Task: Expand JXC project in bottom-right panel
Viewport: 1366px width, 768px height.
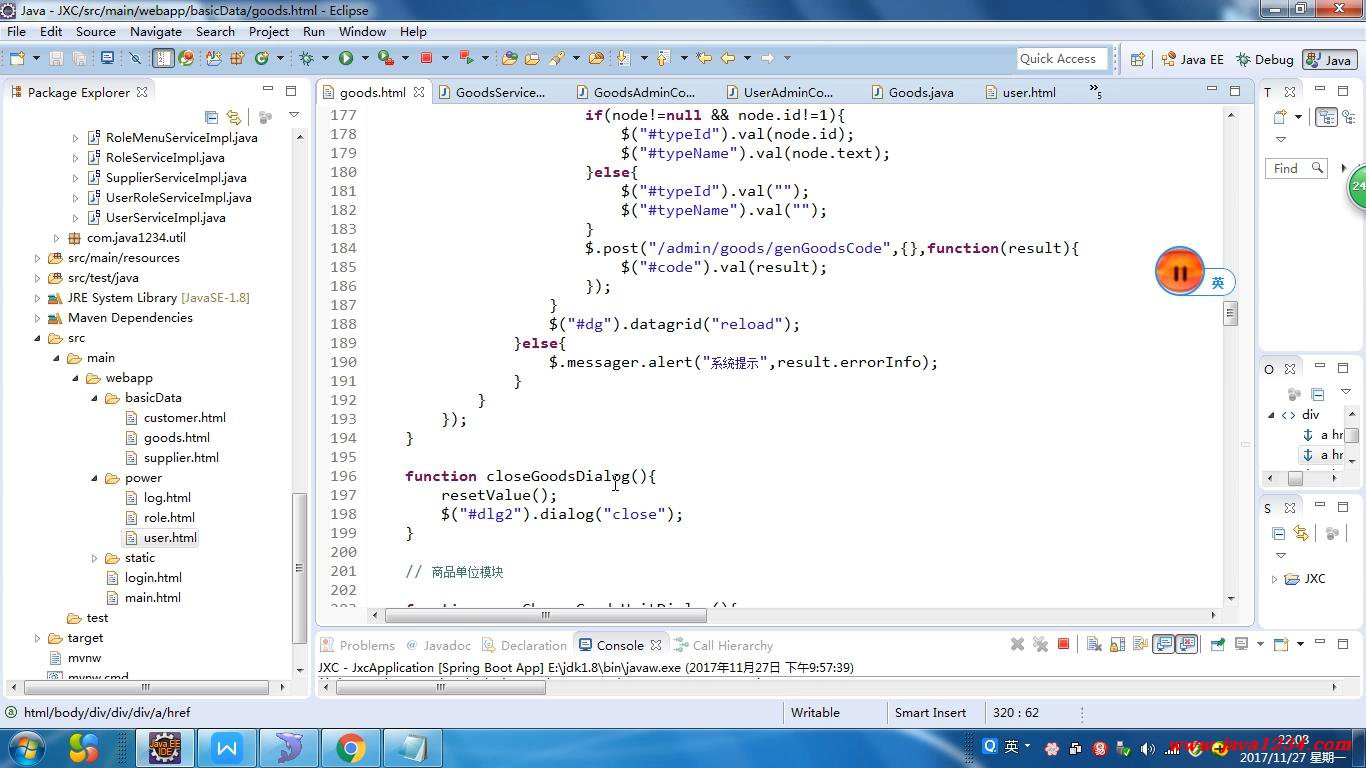Action: pos(1275,579)
